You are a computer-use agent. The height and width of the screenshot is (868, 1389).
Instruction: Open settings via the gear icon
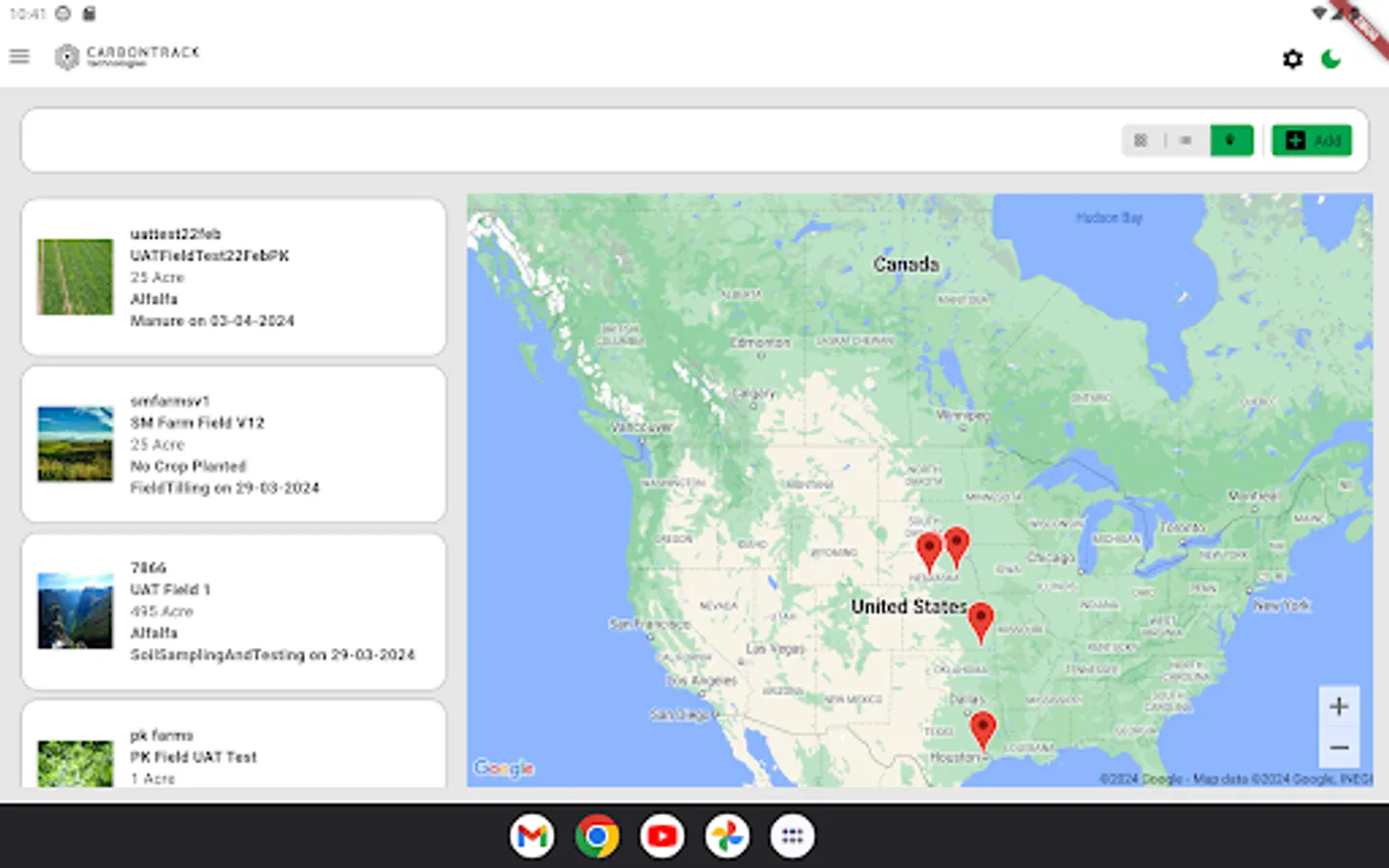[1293, 59]
